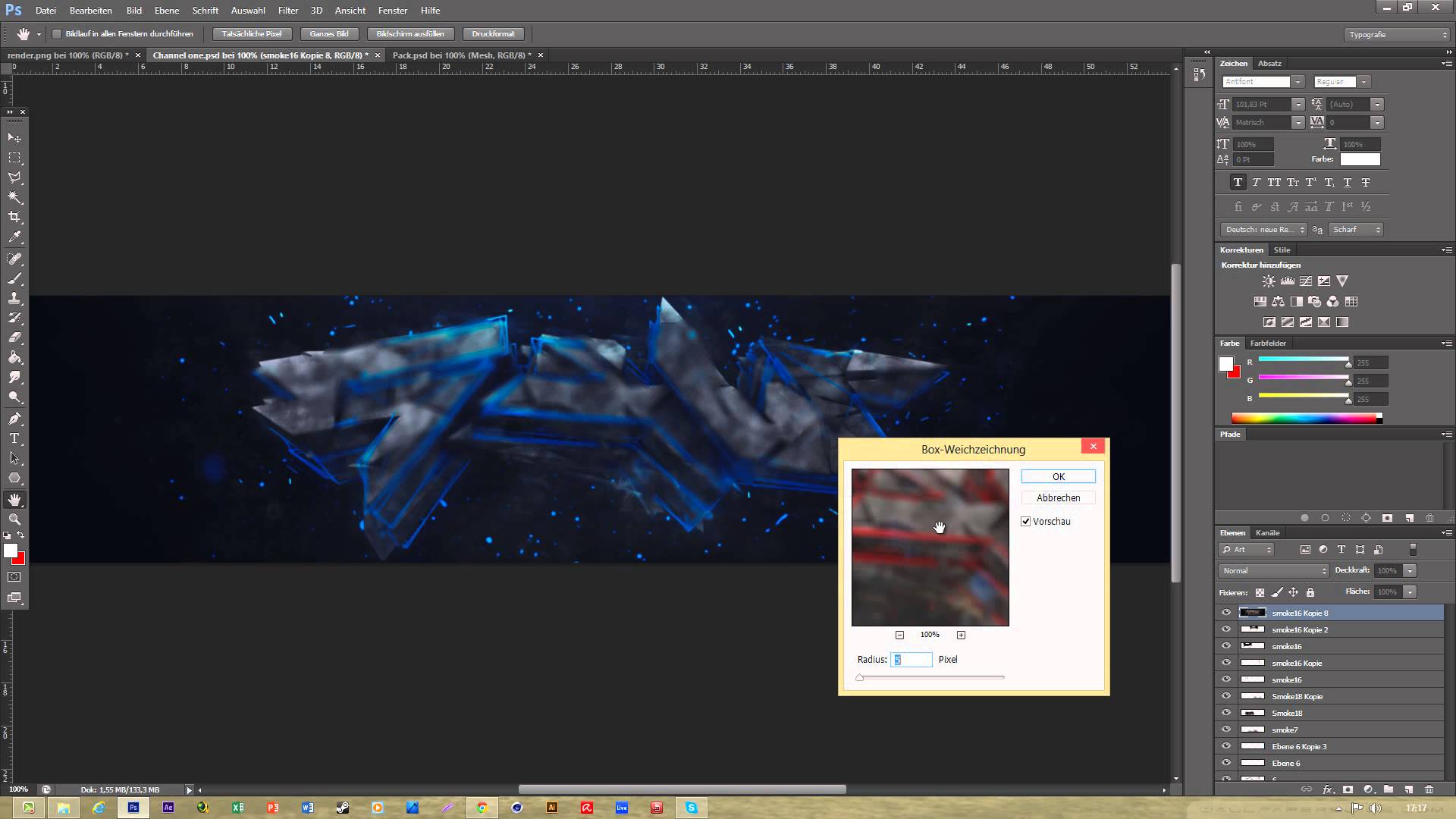Toggle visibility of smoke7 layer

click(x=1226, y=730)
